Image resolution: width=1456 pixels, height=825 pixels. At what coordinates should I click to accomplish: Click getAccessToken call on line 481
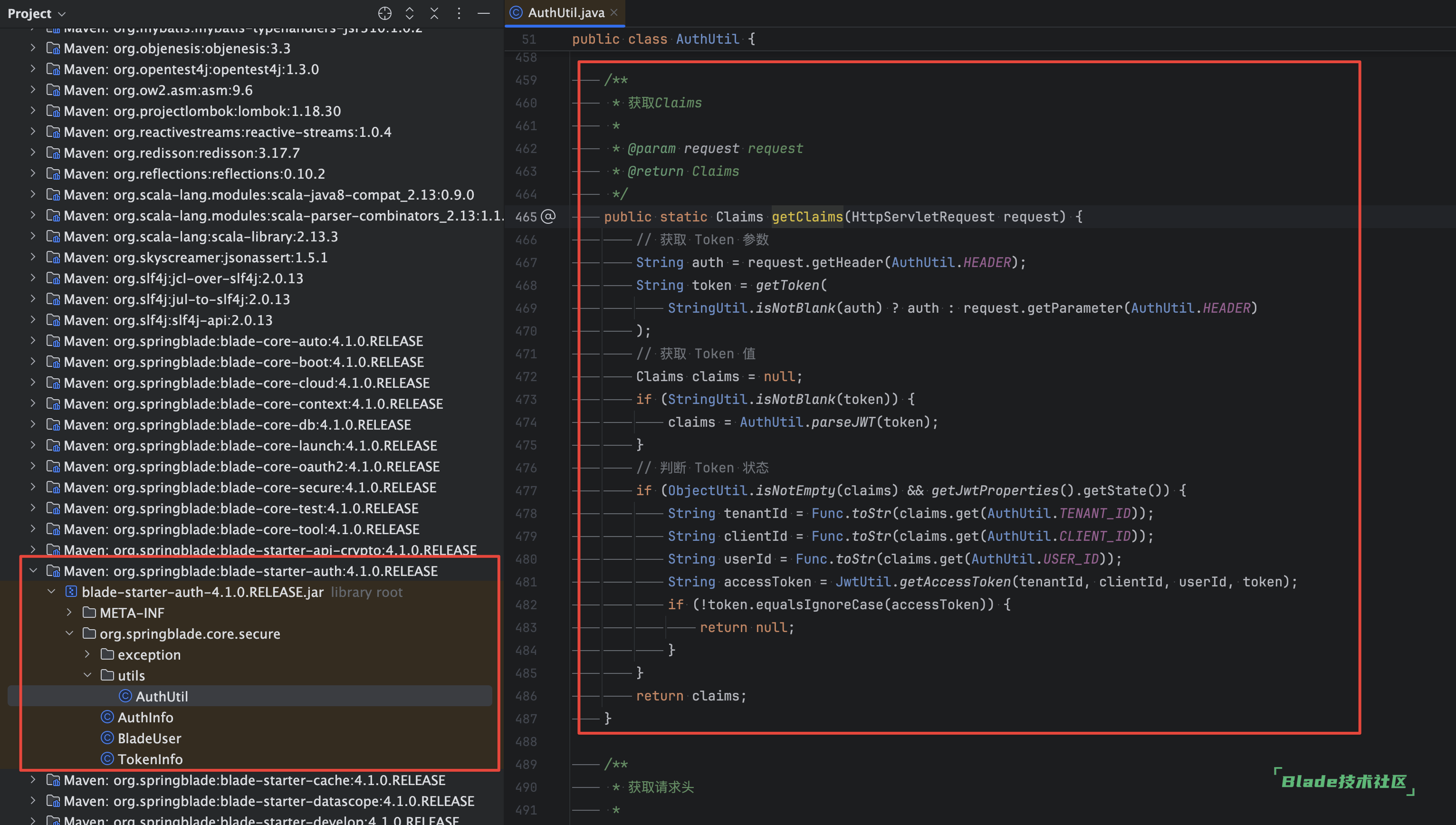(x=955, y=582)
